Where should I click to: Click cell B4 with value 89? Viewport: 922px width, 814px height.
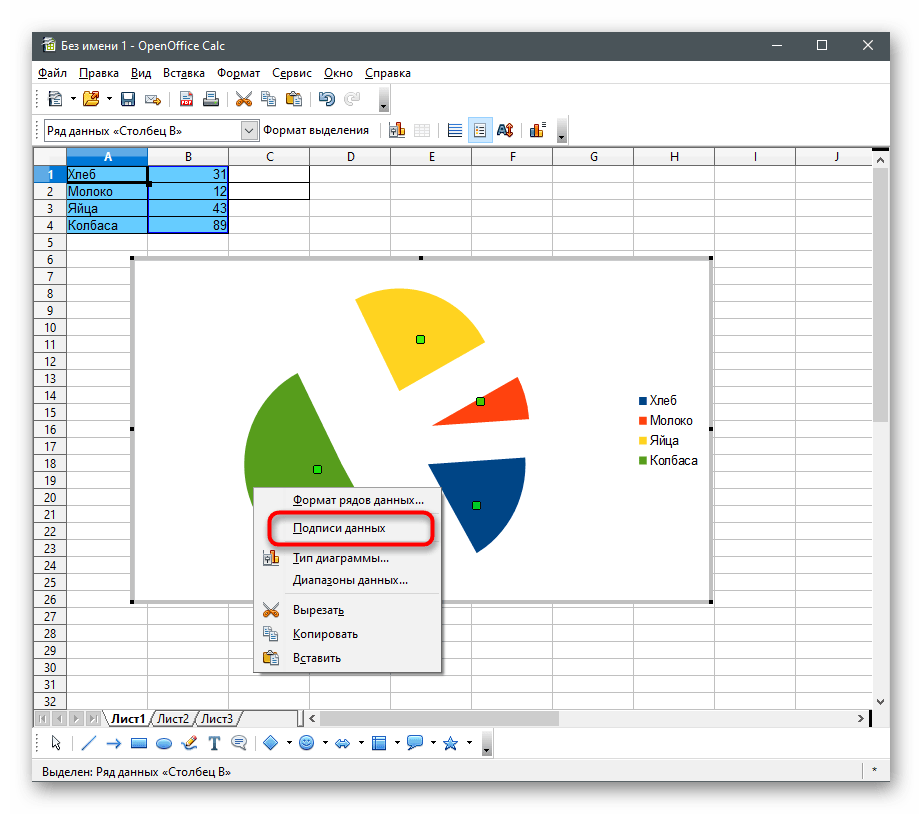[x=188, y=225]
